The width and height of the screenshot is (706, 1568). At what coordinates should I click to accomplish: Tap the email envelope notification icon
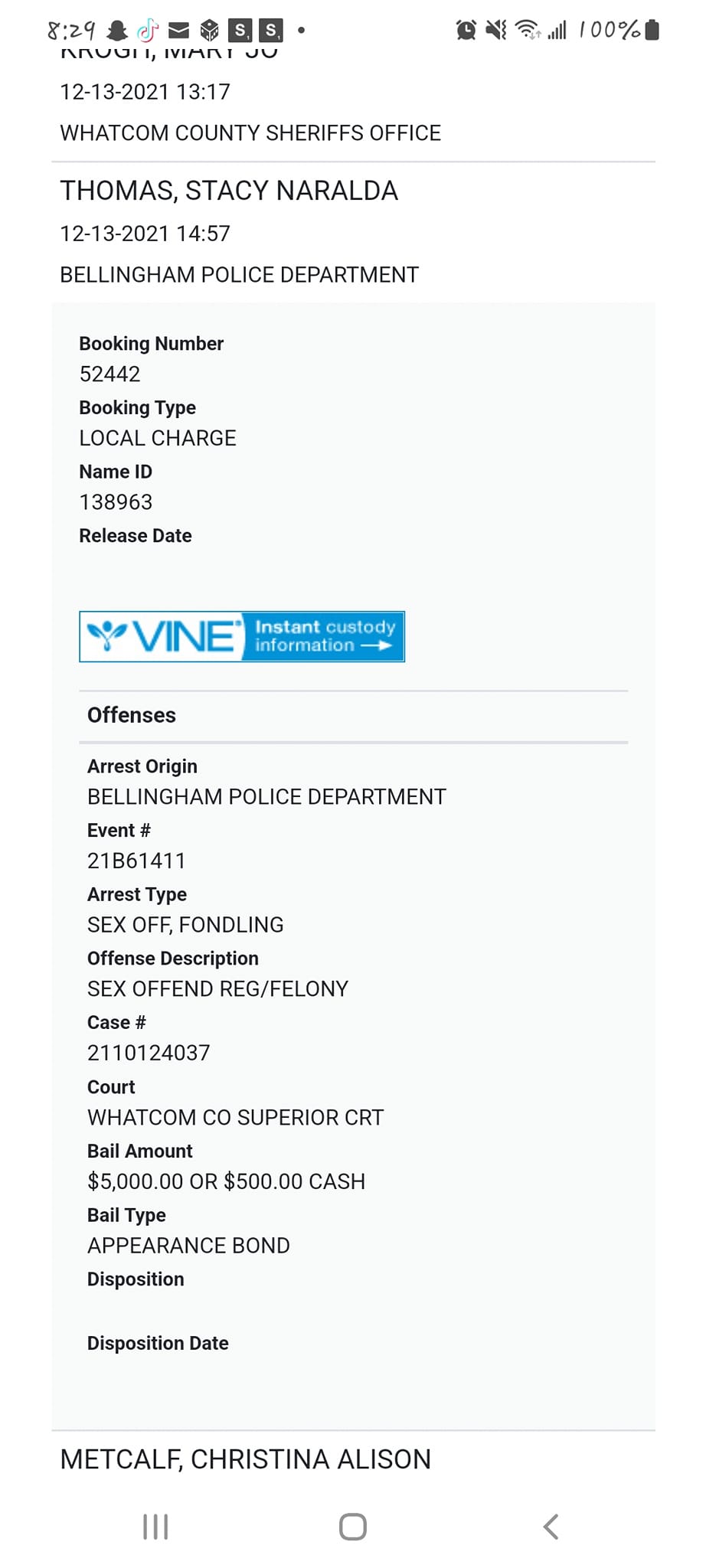click(178, 31)
